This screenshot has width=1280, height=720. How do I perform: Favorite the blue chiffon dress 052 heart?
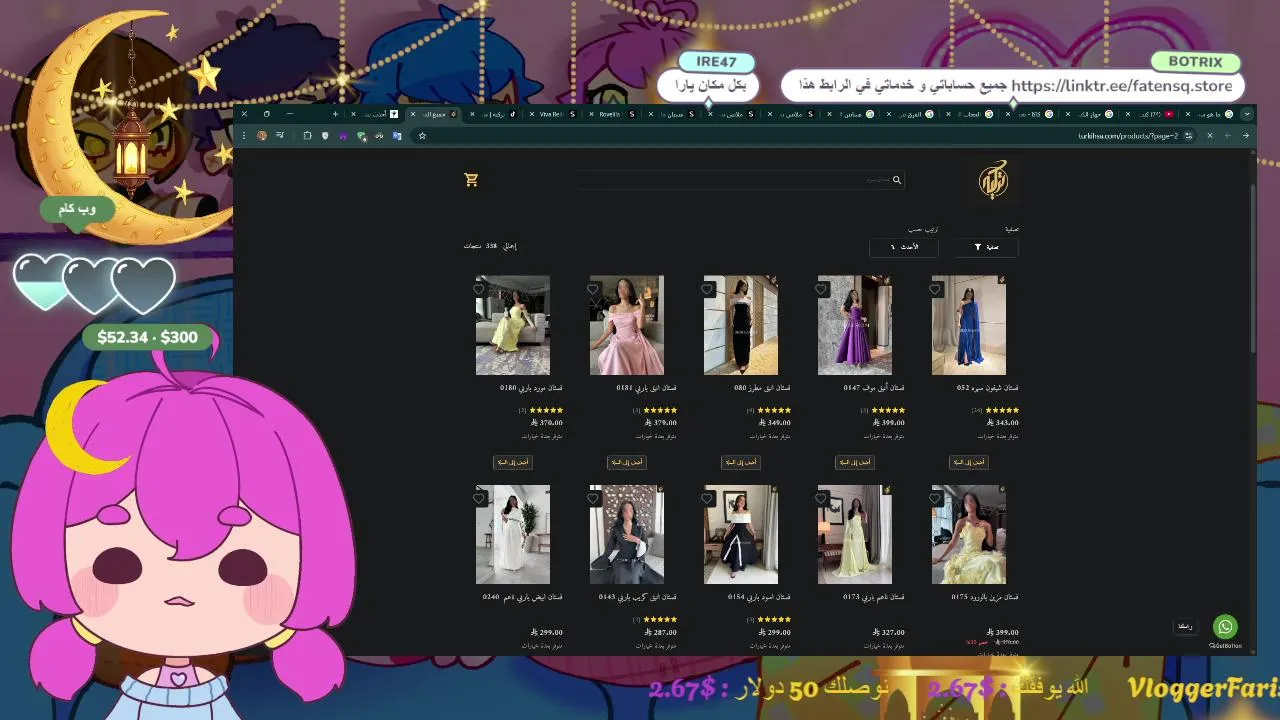[x=935, y=289]
